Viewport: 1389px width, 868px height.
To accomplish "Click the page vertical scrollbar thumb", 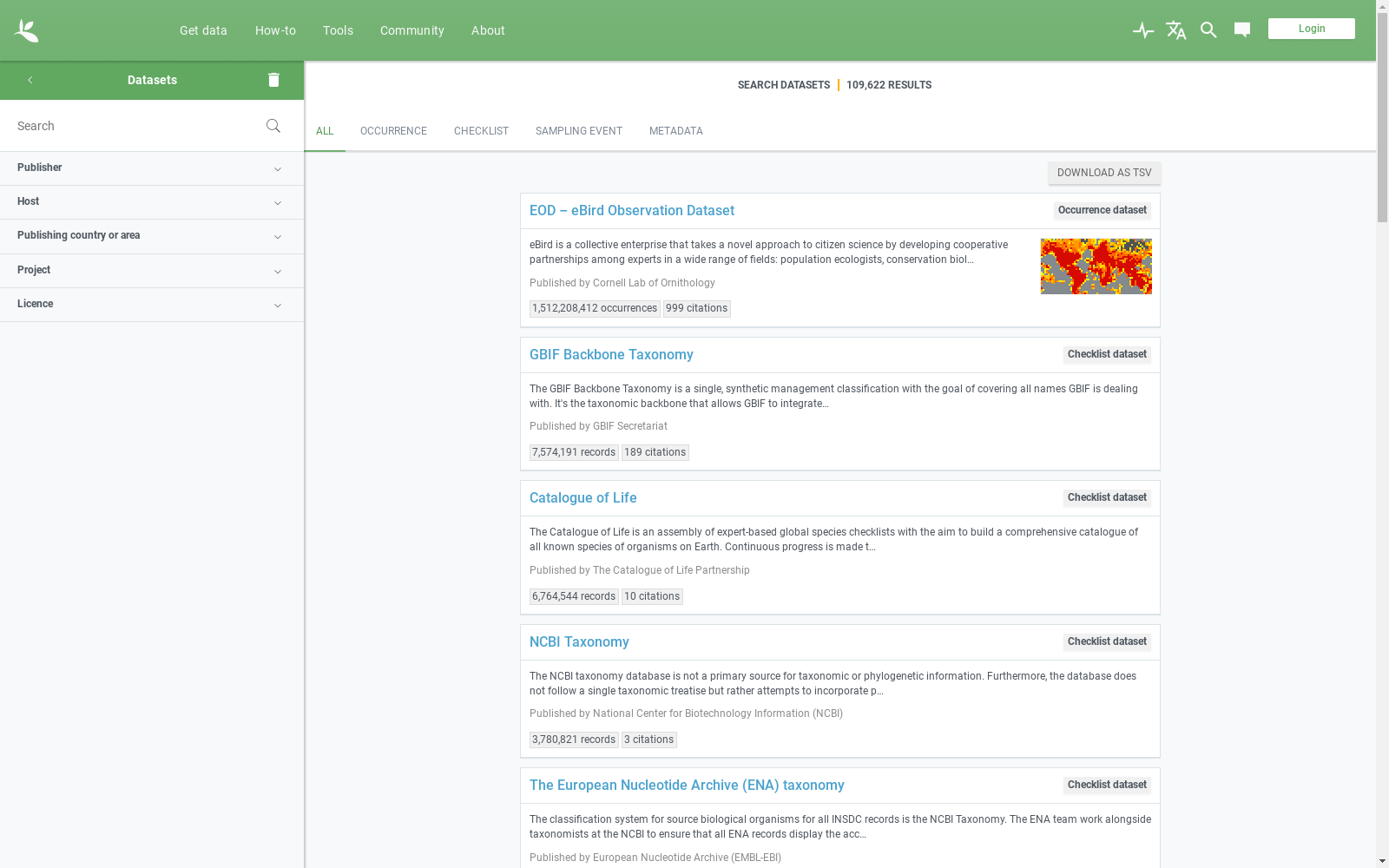I will coord(1382,118).
